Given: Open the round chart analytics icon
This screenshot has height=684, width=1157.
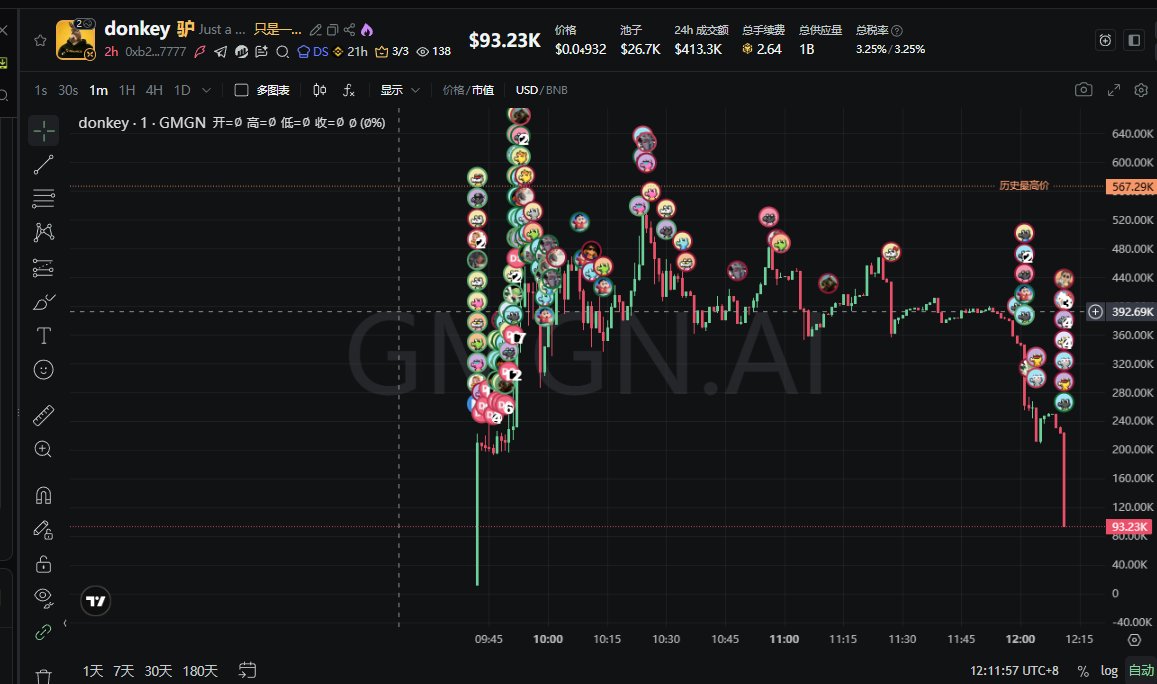Looking at the screenshot, I should click(241, 52).
